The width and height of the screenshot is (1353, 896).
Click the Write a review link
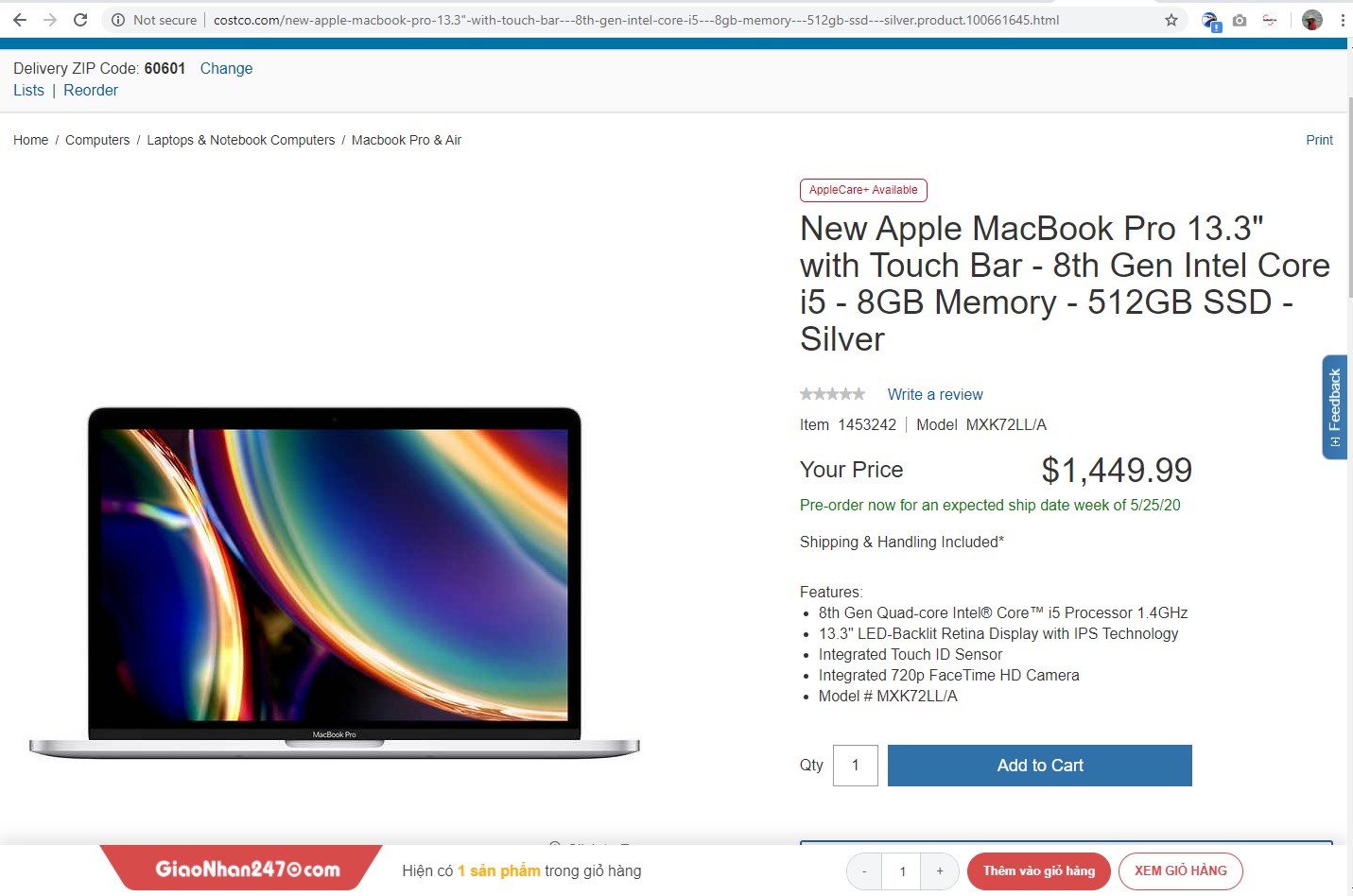pos(935,394)
